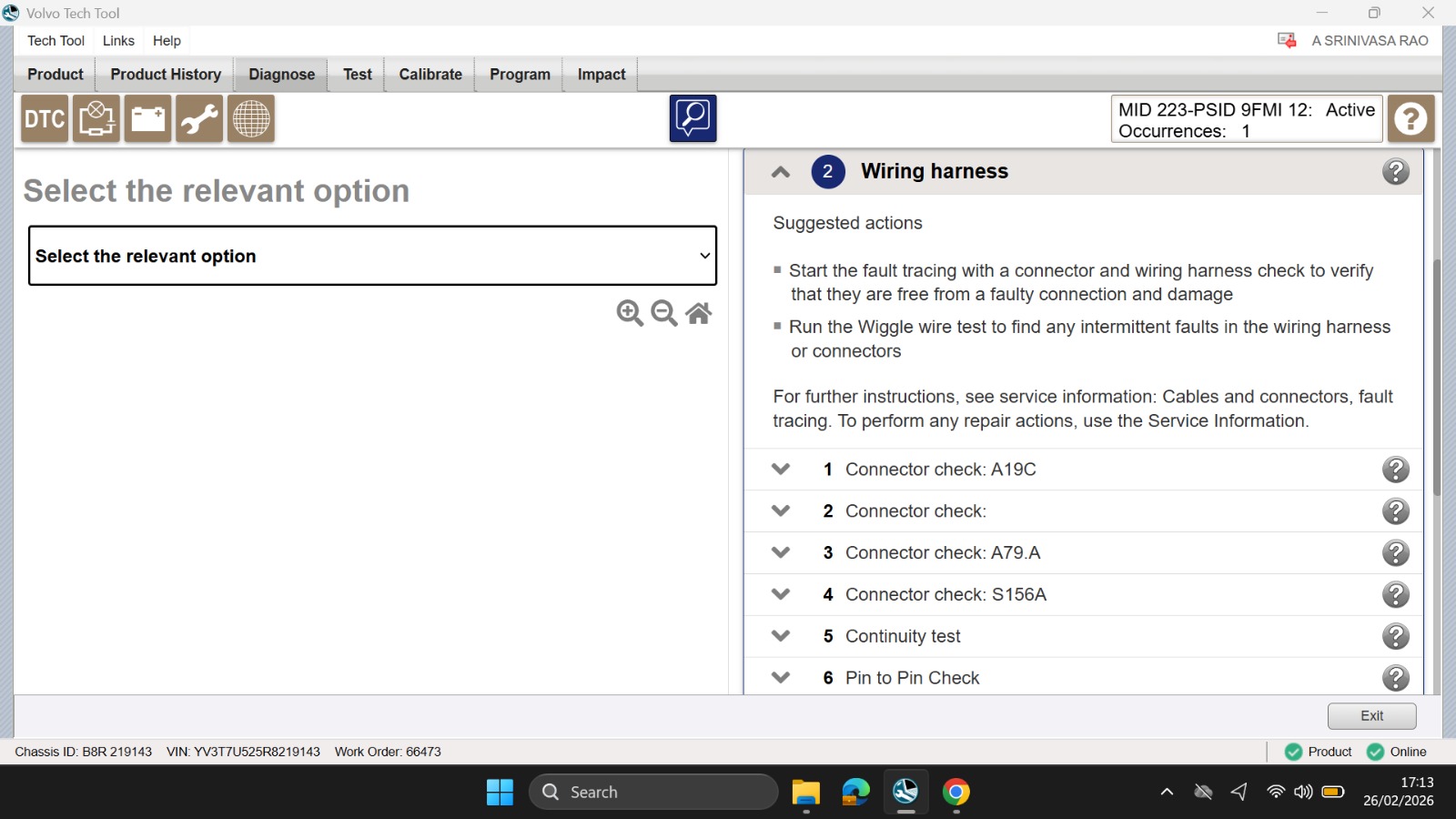
Task: Zoom in on the diagram
Action: pyautogui.click(x=630, y=313)
